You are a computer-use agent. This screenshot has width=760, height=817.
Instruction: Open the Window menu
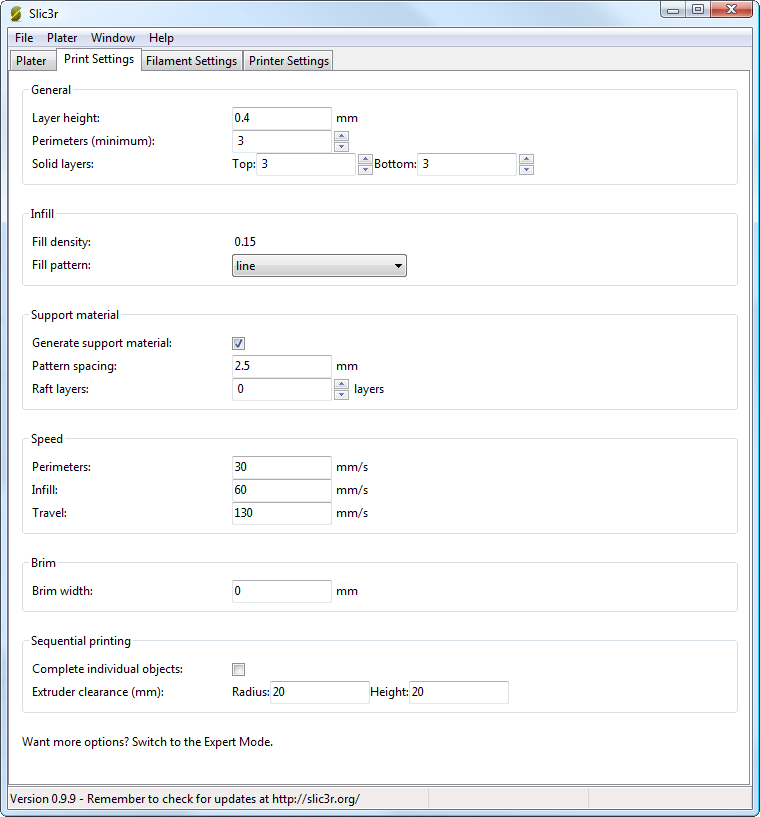point(113,38)
